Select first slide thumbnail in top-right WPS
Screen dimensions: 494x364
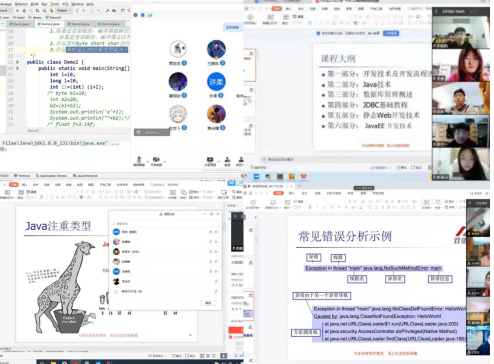(x=249, y=66)
